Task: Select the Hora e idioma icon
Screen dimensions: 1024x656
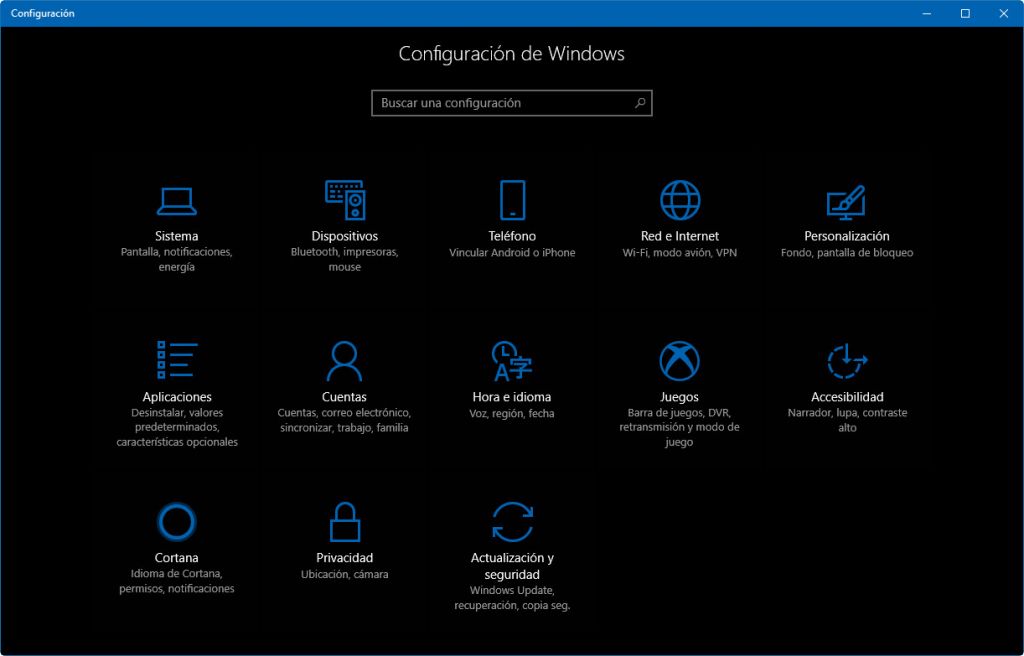Action: pyautogui.click(x=512, y=360)
